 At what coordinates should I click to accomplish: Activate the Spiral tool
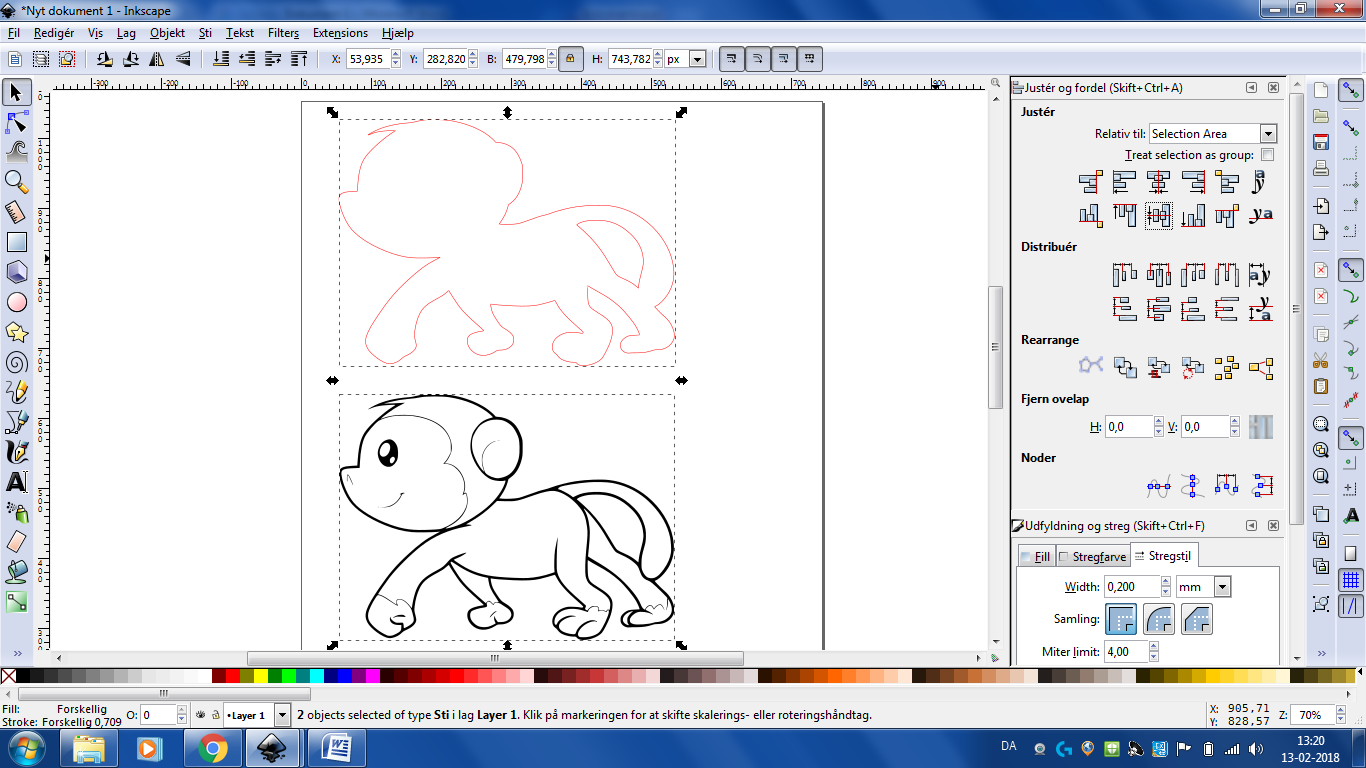[x=17, y=362]
